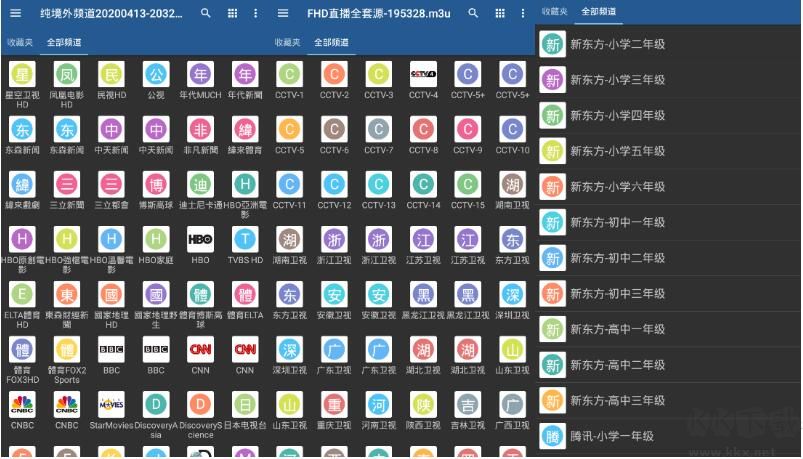Choose 新东方-小学六年级 list entry
Image resolution: width=803 pixels, height=459 pixels.
pyautogui.click(x=668, y=186)
